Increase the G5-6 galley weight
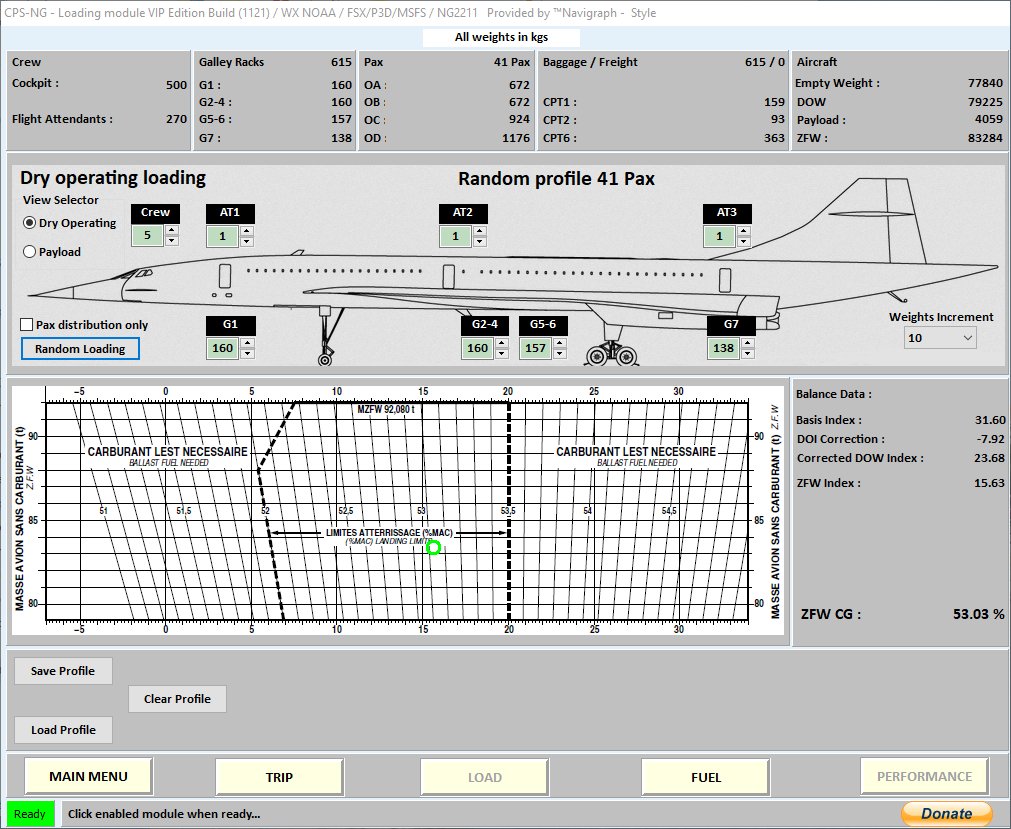Screen dimensions: 1011x829 point(560,343)
